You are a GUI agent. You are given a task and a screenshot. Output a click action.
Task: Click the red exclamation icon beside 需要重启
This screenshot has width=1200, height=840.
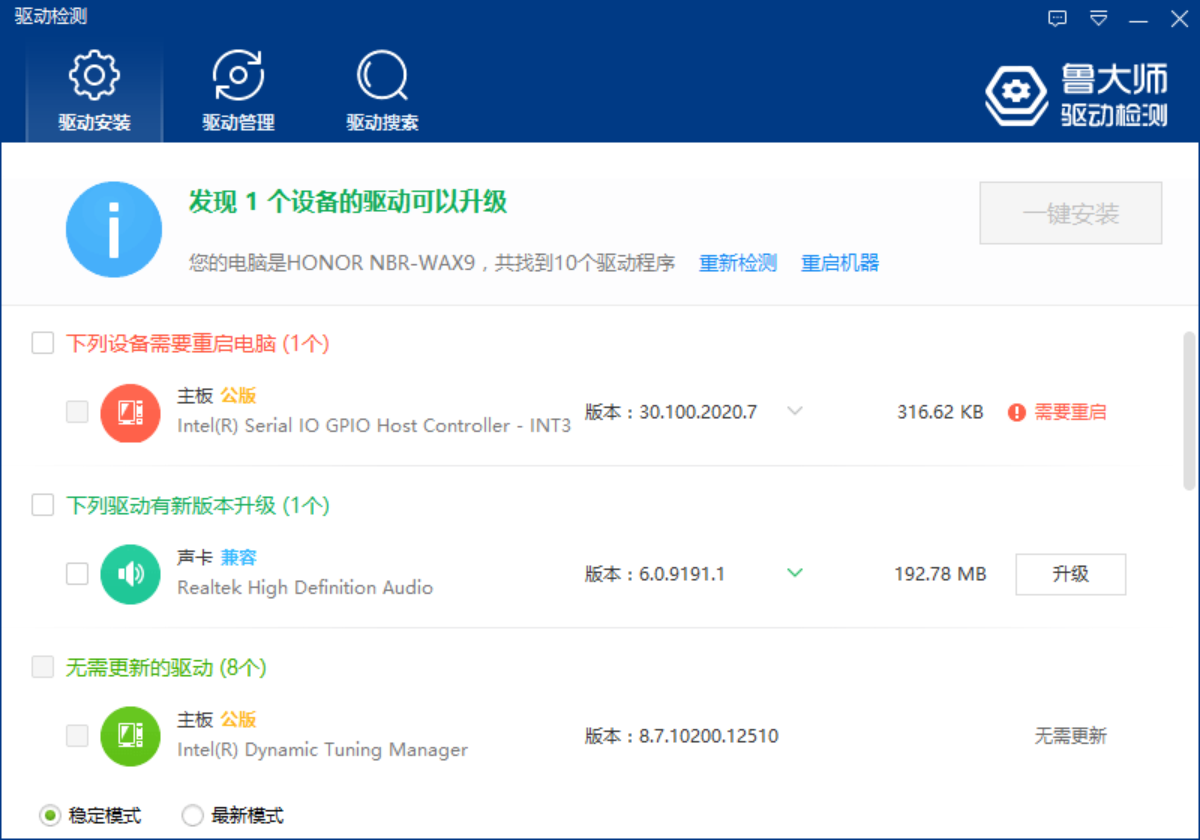click(x=1017, y=412)
